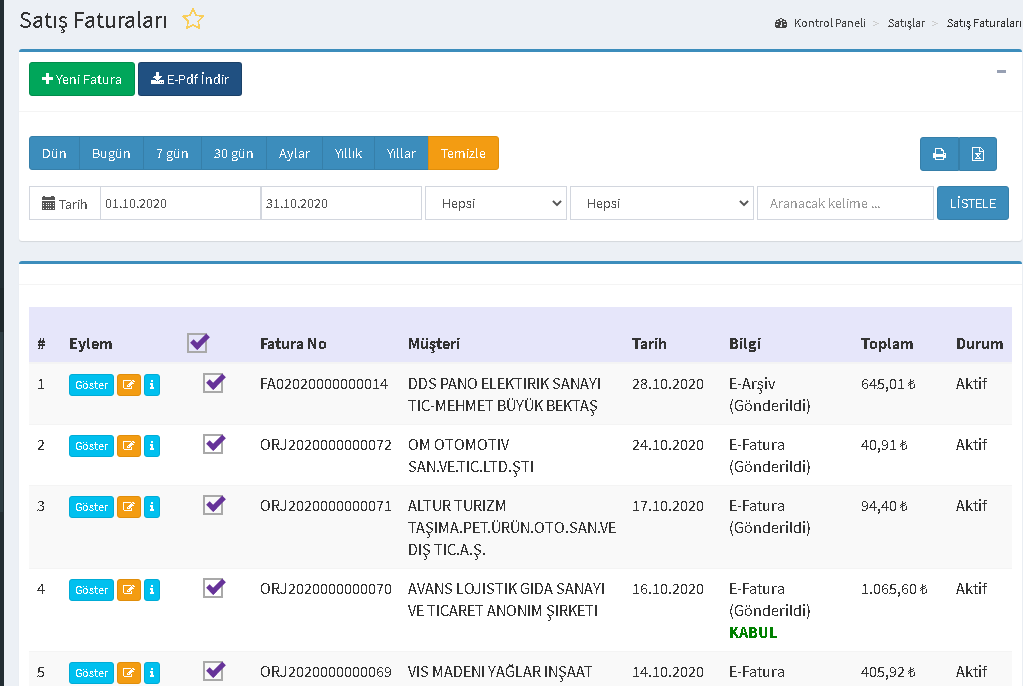Click the Yeni Fatura button
This screenshot has height=686, width=1023.
pos(82,79)
